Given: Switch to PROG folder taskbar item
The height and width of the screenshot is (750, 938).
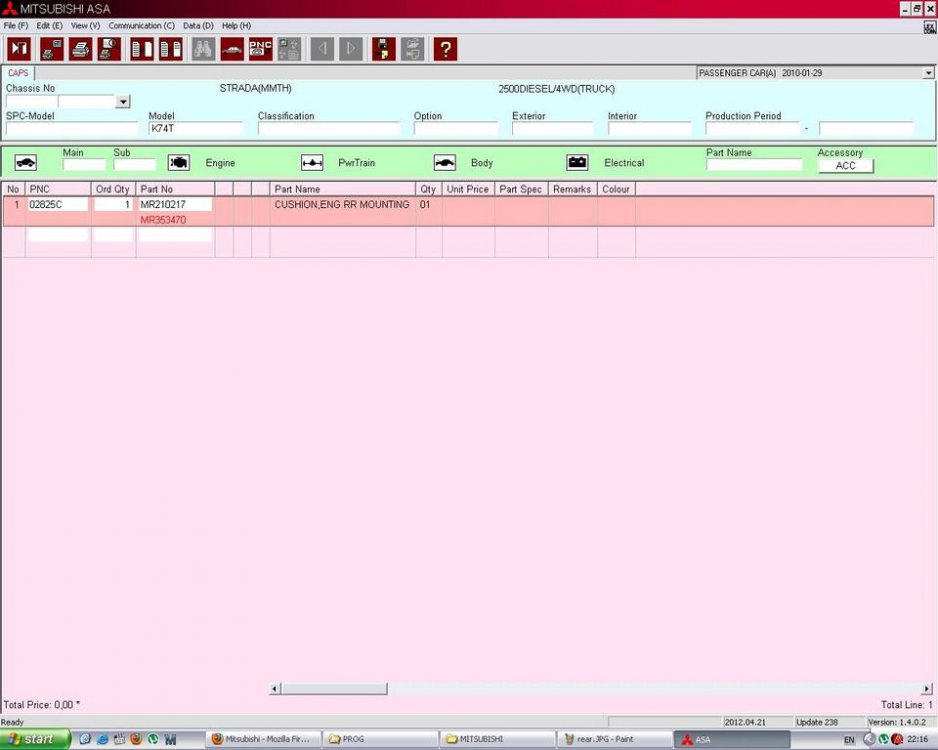Looking at the screenshot, I should [380, 739].
